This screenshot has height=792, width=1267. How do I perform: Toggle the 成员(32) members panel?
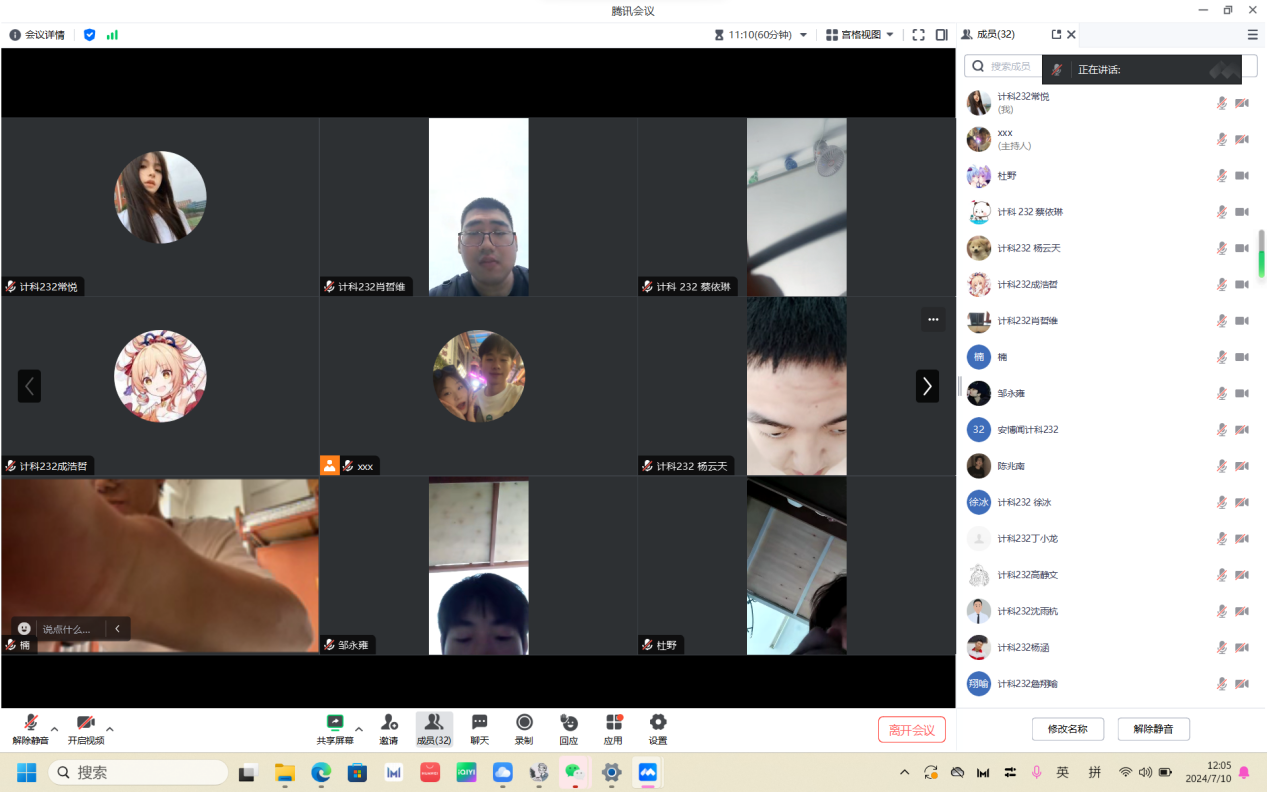tap(434, 728)
